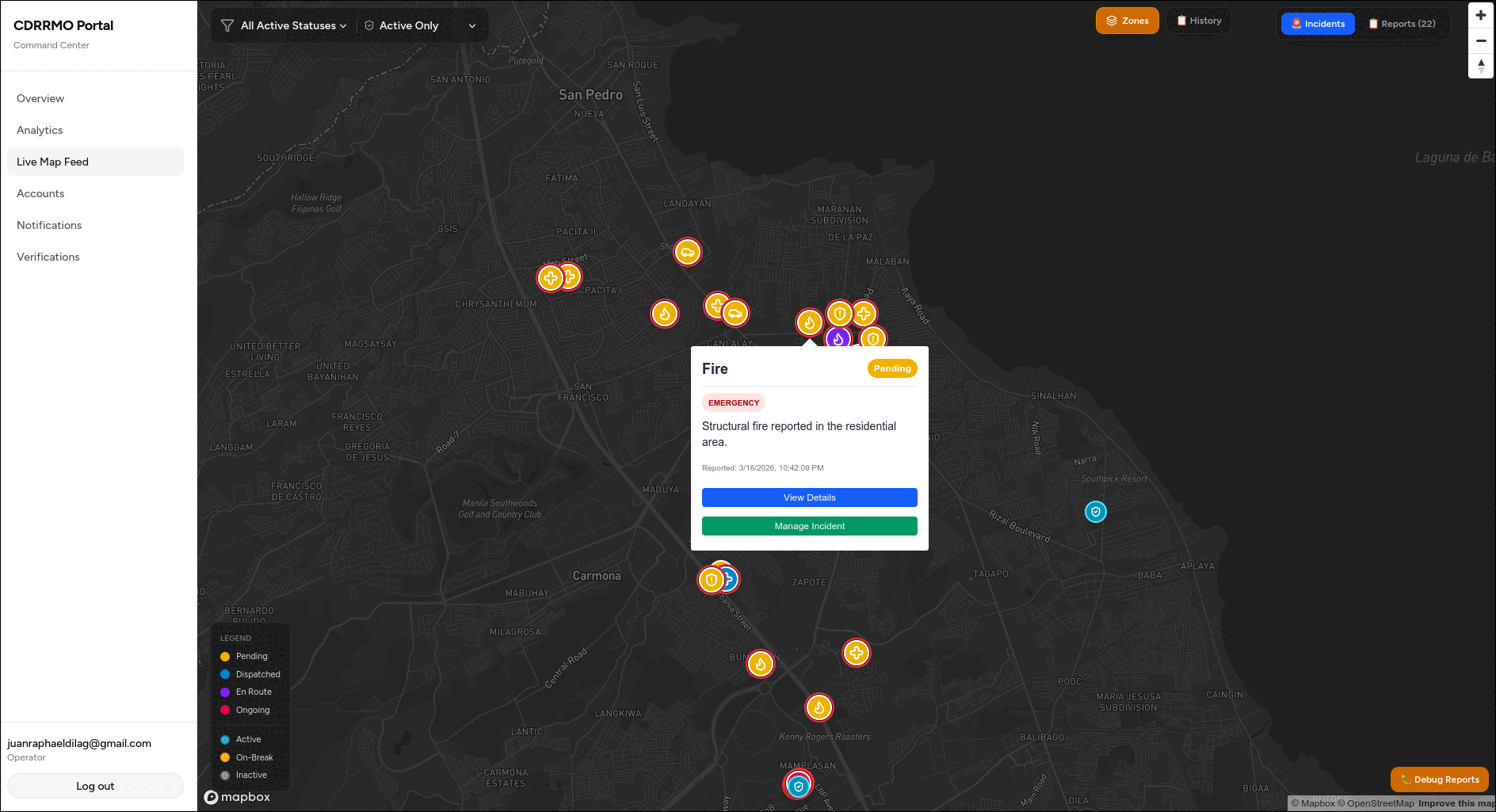Toggle the History view button
This screenshot has width=1496, height=812.
(1199, 21)
